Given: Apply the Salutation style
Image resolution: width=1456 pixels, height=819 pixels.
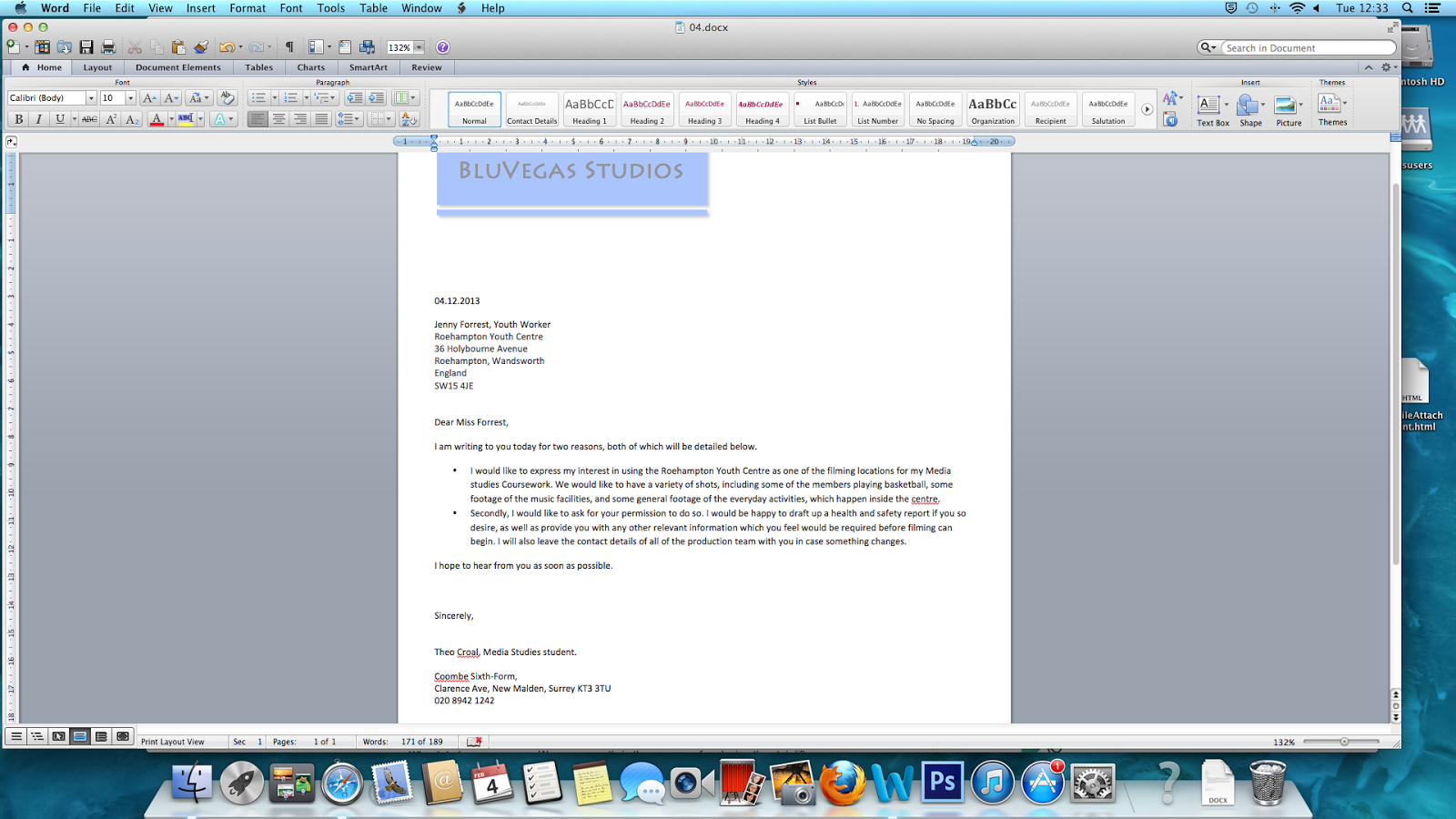Looking at the screenshot, I should (1108, 109).
